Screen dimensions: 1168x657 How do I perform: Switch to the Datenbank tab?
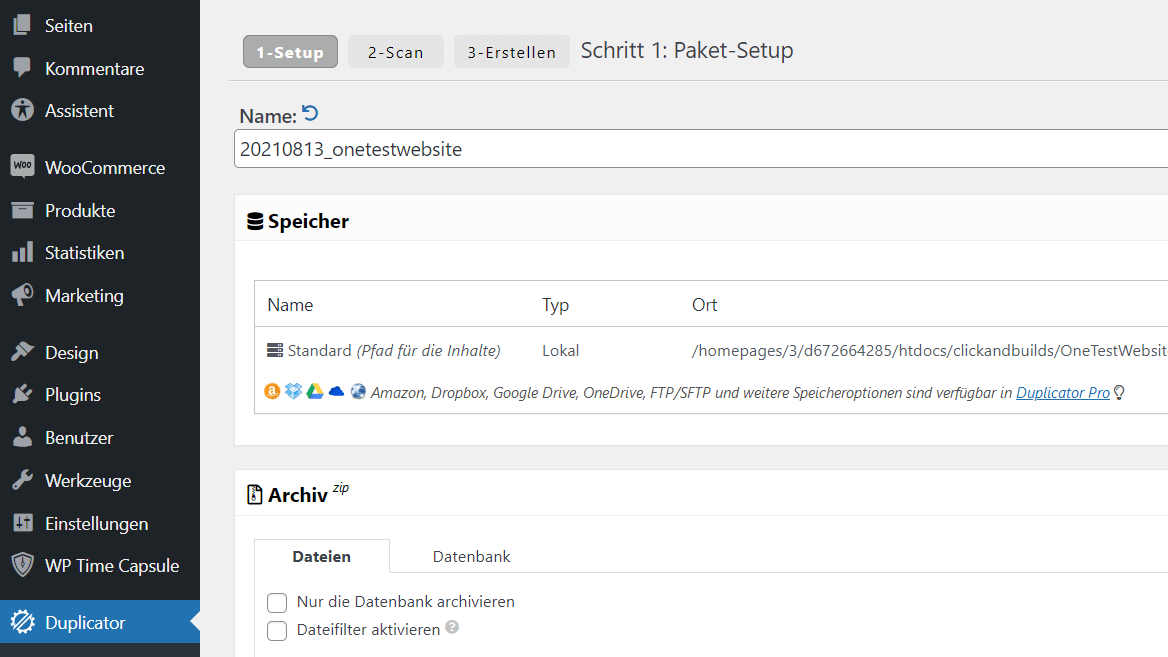point(472,556)
